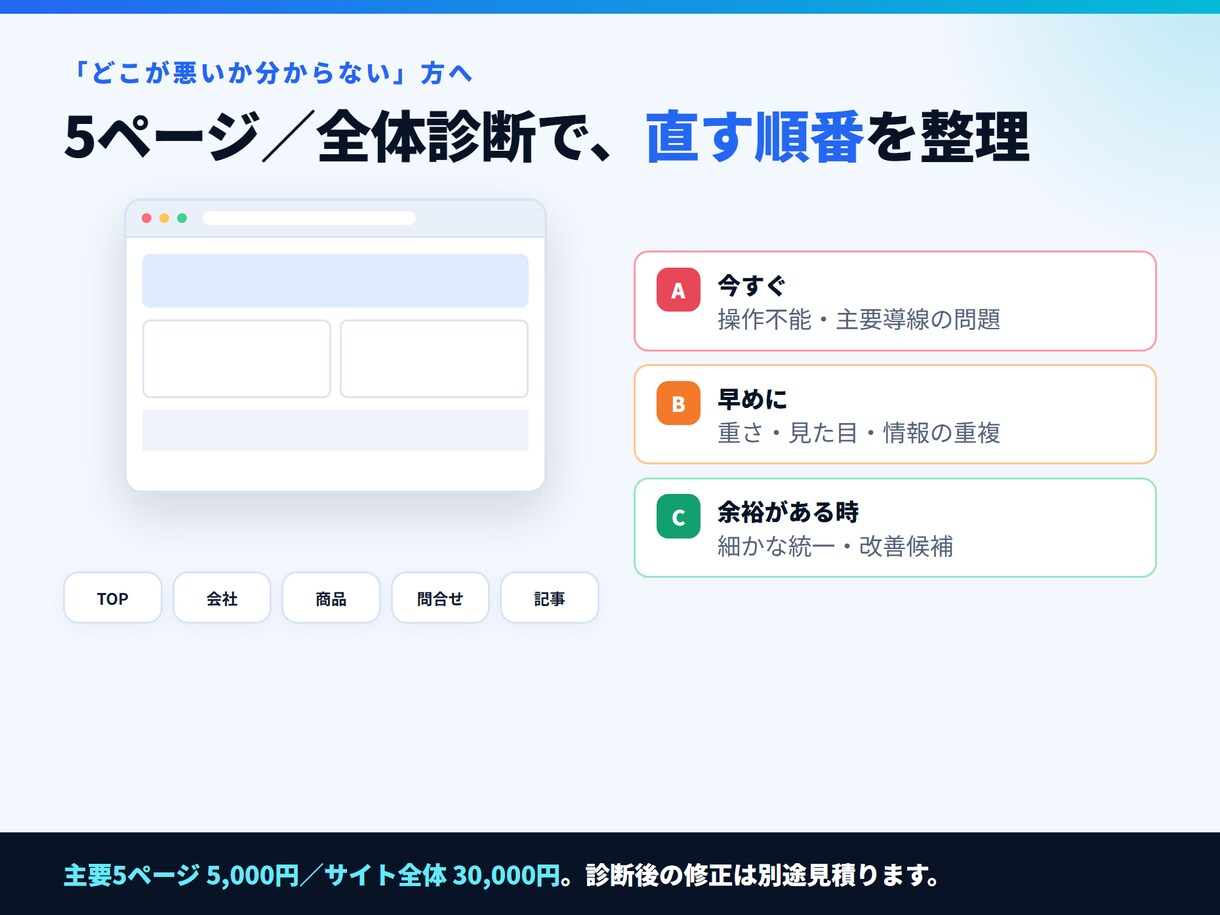Click the orange B priority badge
Viewport: 1220px width, 915px height.
click(x=678, y=403)
